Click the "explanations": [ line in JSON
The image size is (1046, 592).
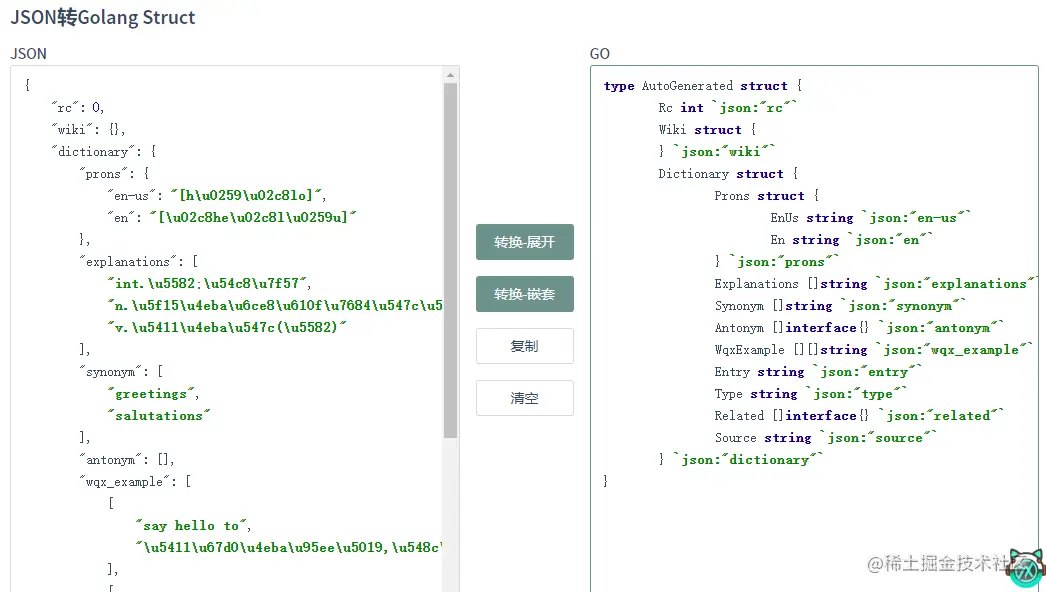pyautogui.click(x=139, y=262)
